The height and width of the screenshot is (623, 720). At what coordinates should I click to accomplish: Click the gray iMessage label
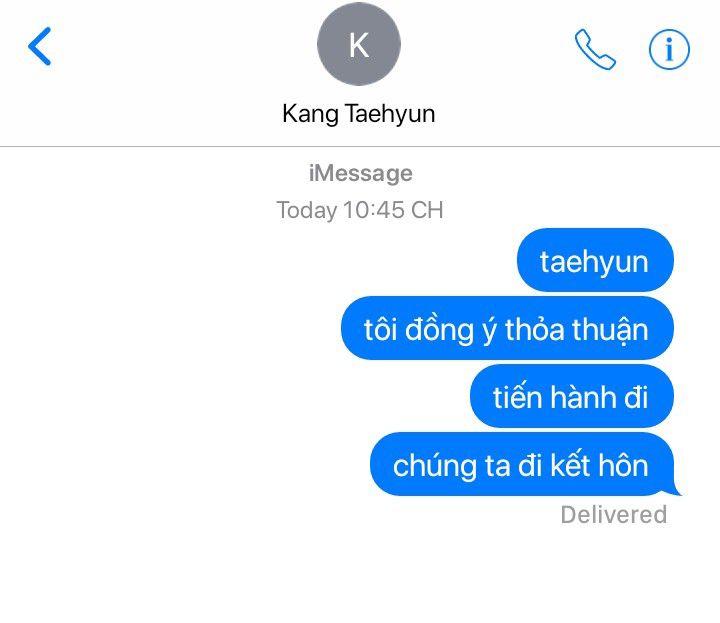point(360,174)
